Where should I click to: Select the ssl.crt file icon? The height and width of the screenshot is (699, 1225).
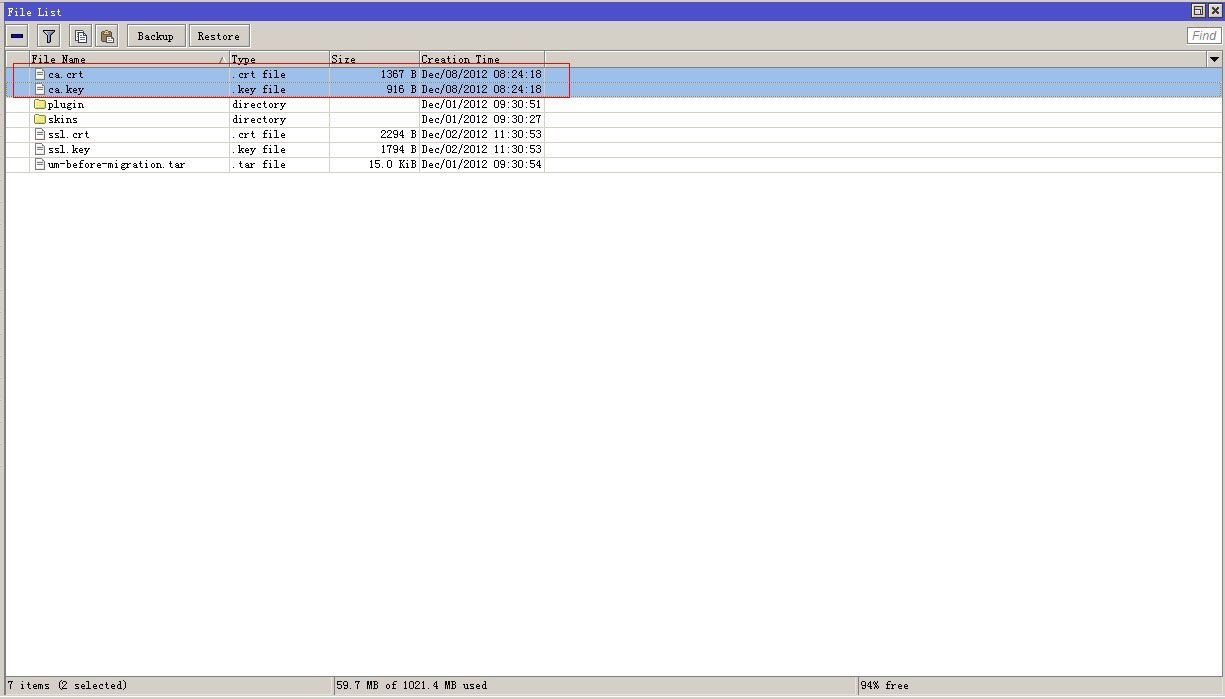(40, 134)
